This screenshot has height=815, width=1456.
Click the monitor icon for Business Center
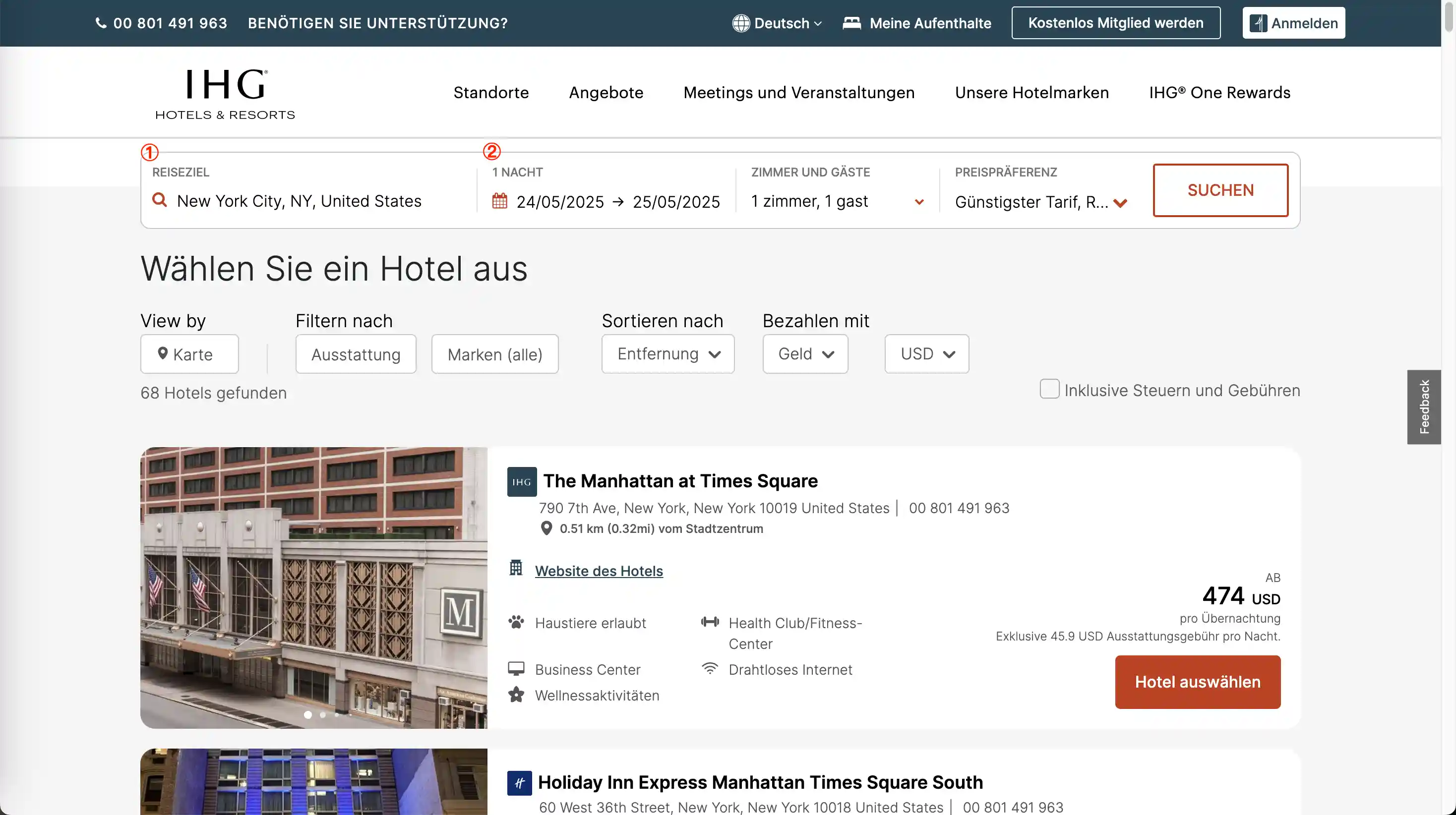pos(516,669)
